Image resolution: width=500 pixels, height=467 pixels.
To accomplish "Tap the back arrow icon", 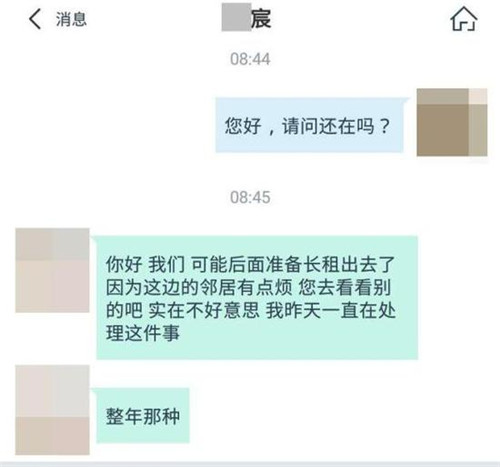I will point(35,19).
